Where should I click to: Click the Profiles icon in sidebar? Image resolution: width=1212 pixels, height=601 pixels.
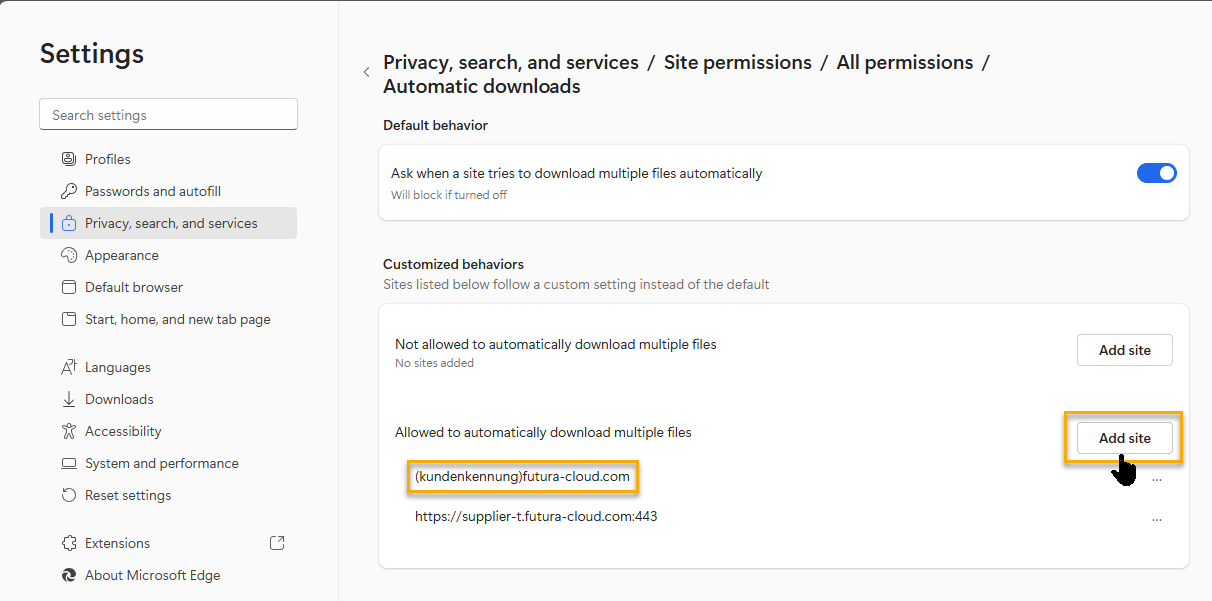click(69, 159)
